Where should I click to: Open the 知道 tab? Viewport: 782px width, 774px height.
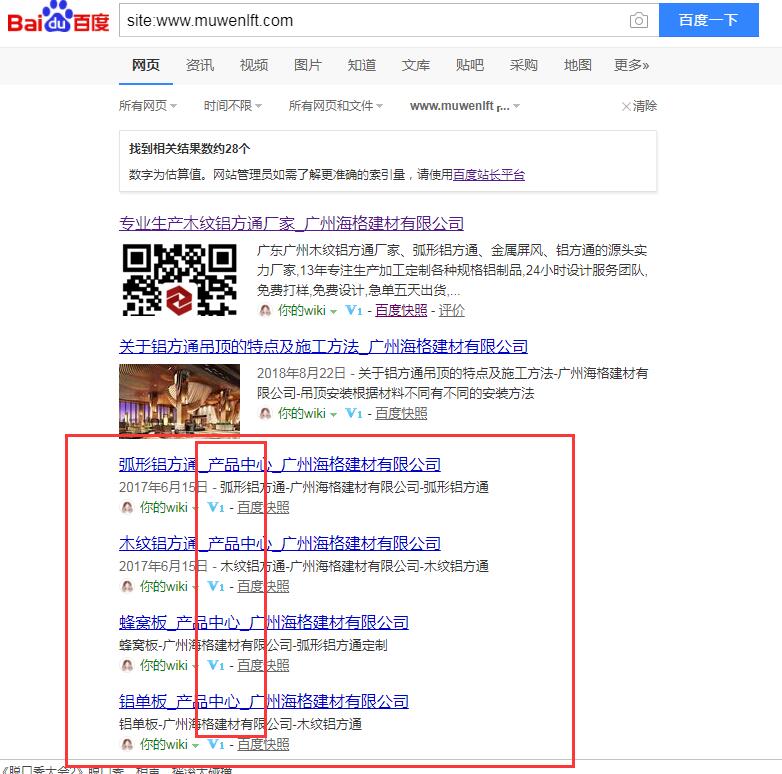tap(362, 65)
